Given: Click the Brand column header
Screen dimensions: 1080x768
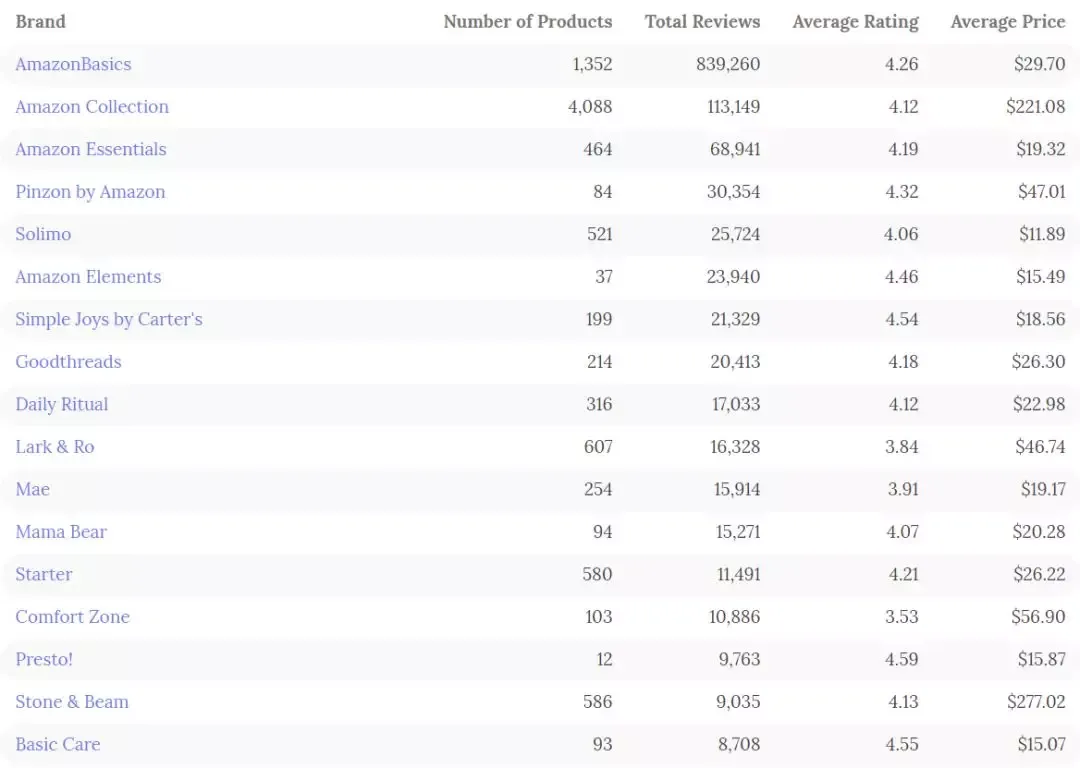Looking at the screenshot, I should tap(41, 22).
